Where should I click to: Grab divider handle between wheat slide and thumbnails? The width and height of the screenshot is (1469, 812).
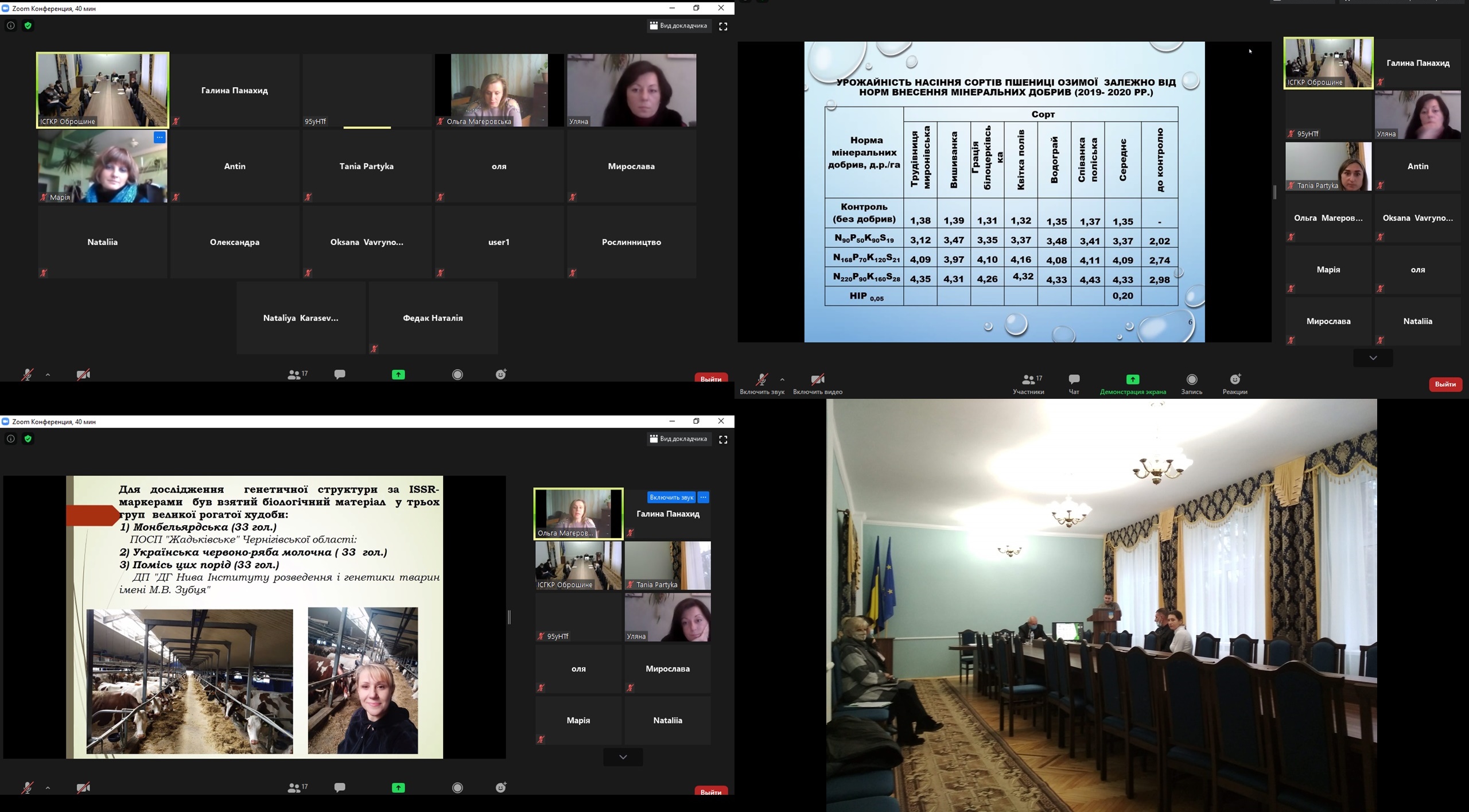pyautogui.click(x=1275, y=192)
